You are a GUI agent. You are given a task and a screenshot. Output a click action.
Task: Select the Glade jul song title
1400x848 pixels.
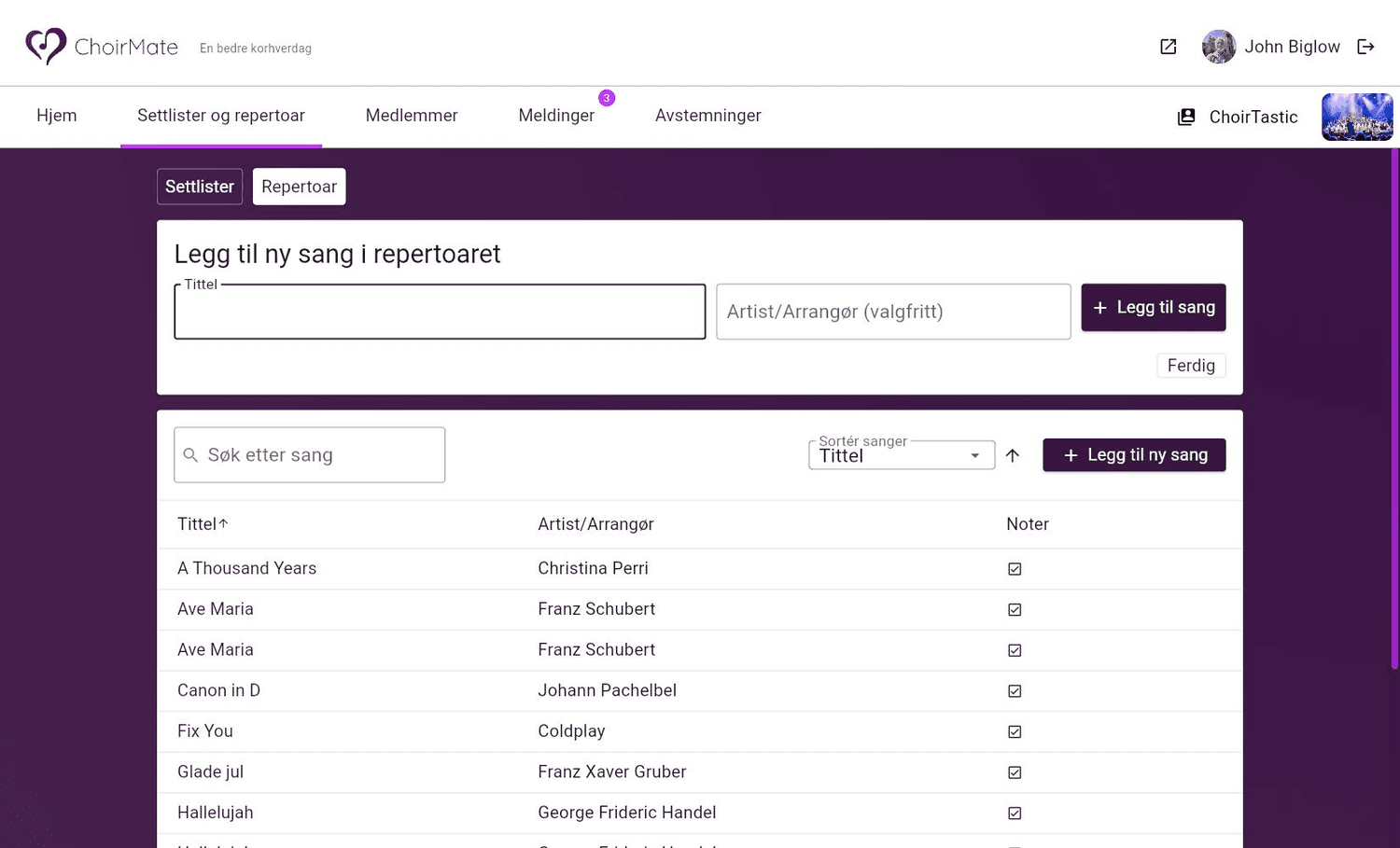click(x=210, y=772)
